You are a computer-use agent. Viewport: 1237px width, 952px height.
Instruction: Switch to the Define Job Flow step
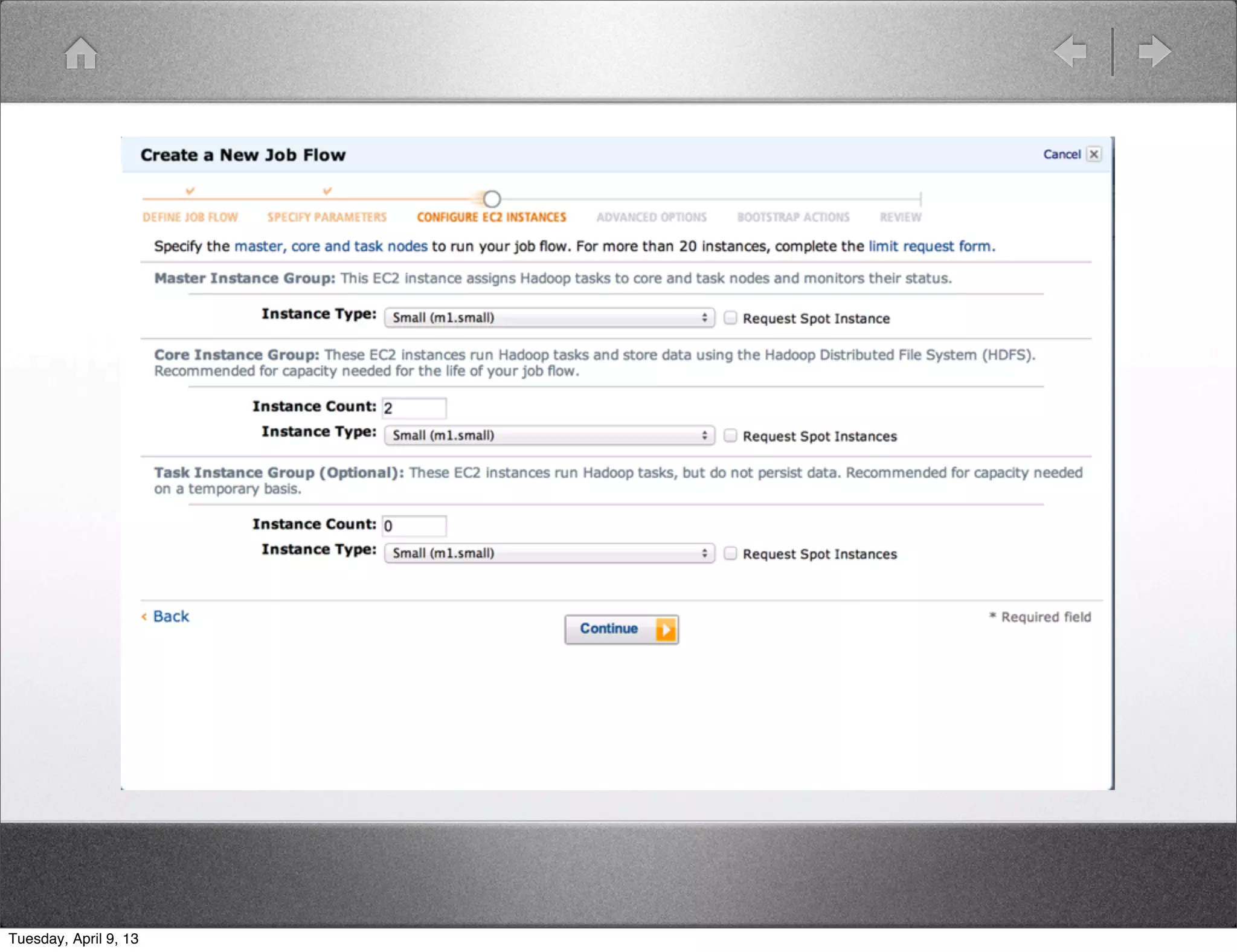[x=190, y=217]
